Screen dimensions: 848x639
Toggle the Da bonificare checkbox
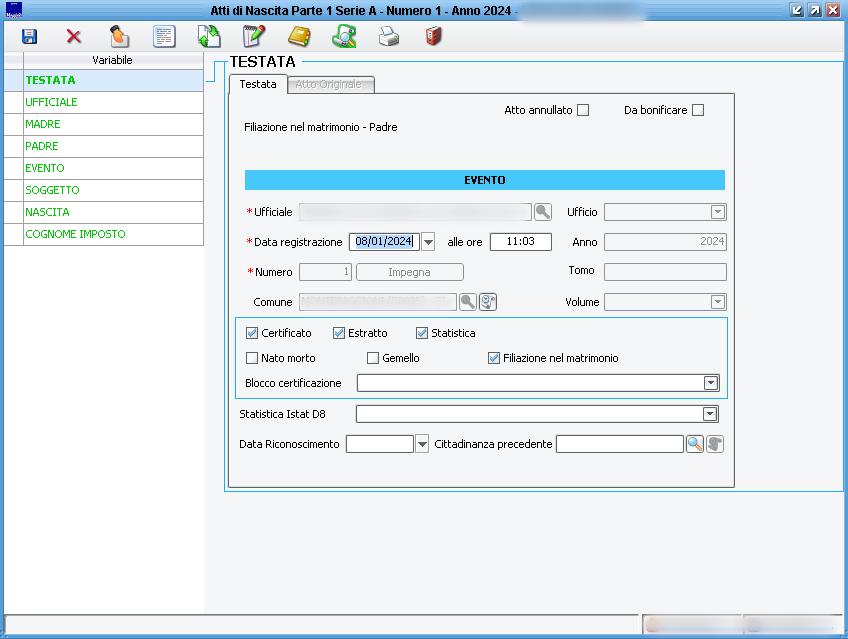point(698,110)
